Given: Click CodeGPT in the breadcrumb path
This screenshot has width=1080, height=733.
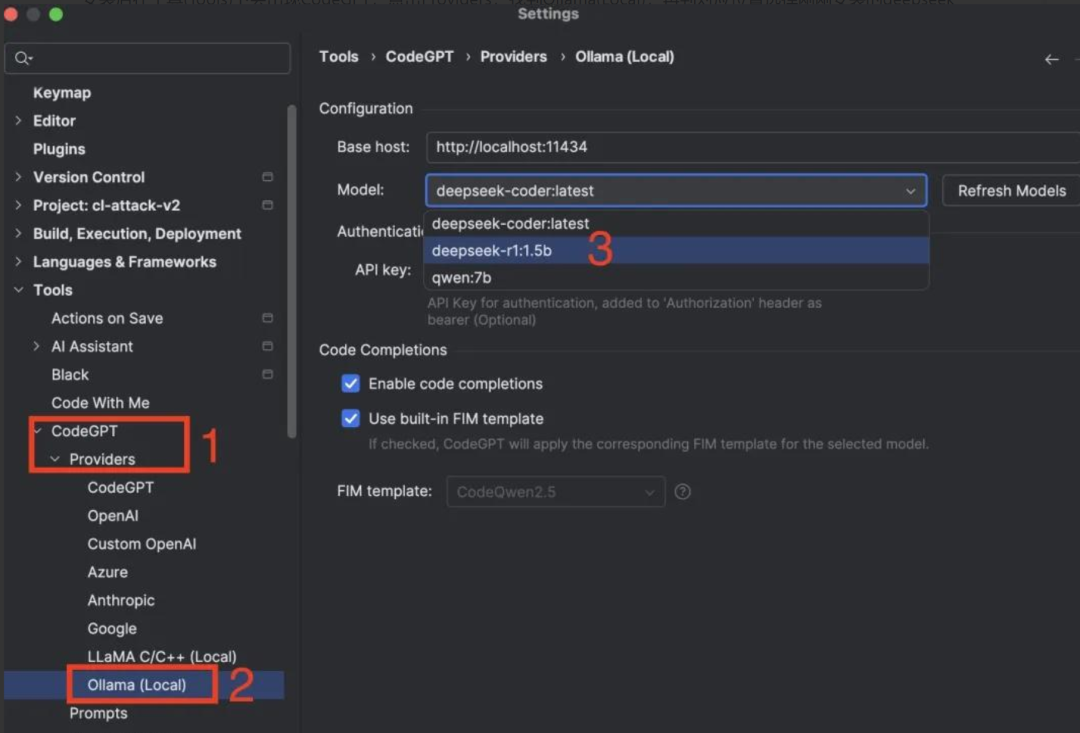Looking at the screenshot, I should [x=419, y=57].
